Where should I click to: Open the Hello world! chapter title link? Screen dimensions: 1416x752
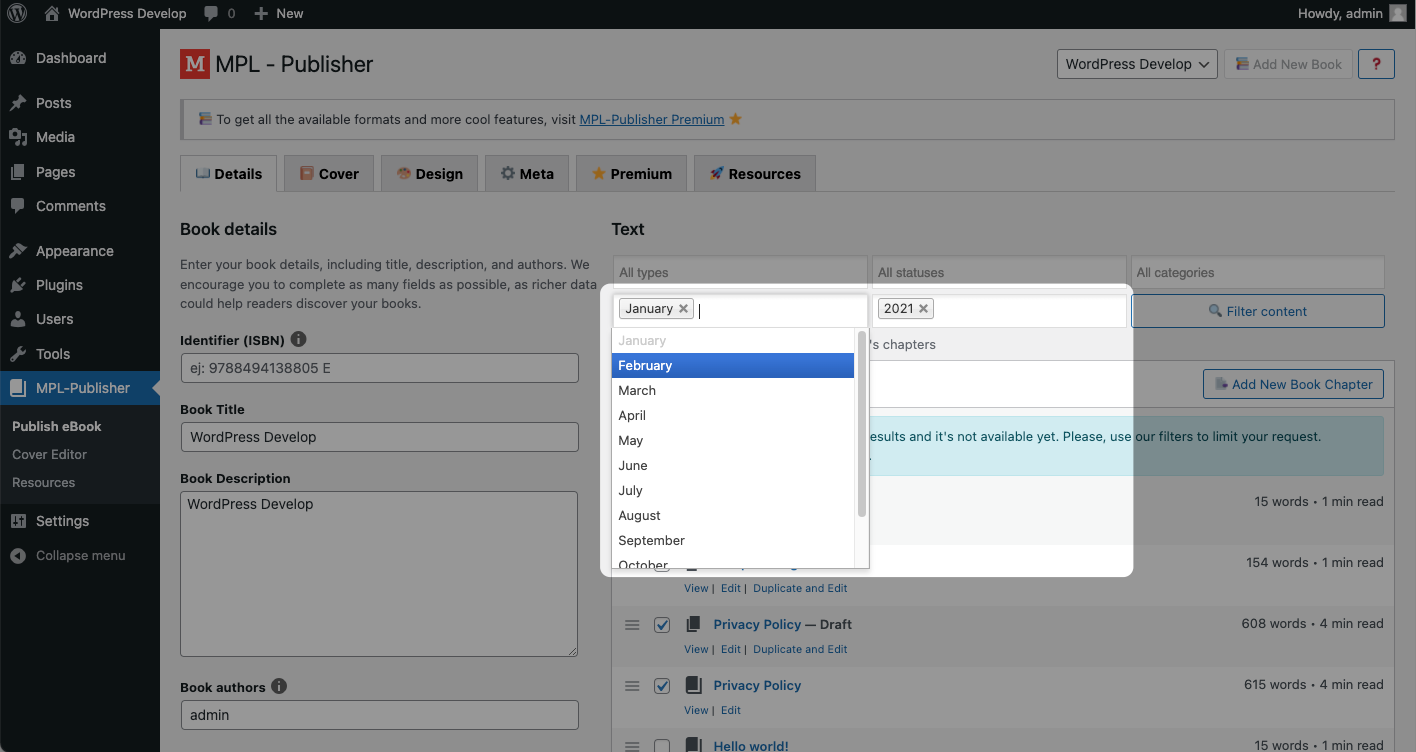click(751, 746)
